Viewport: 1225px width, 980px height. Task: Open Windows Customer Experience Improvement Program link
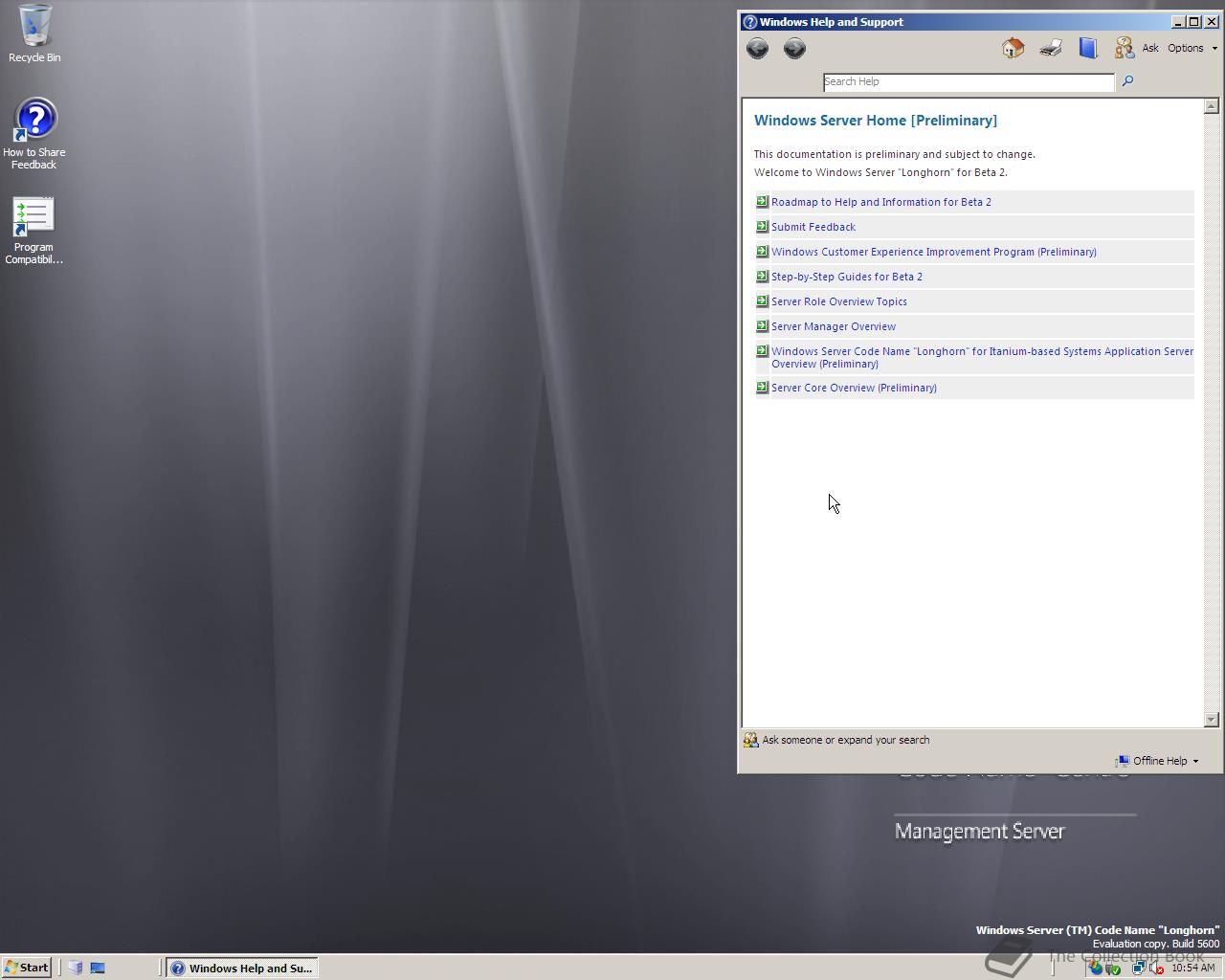point(934,252)
